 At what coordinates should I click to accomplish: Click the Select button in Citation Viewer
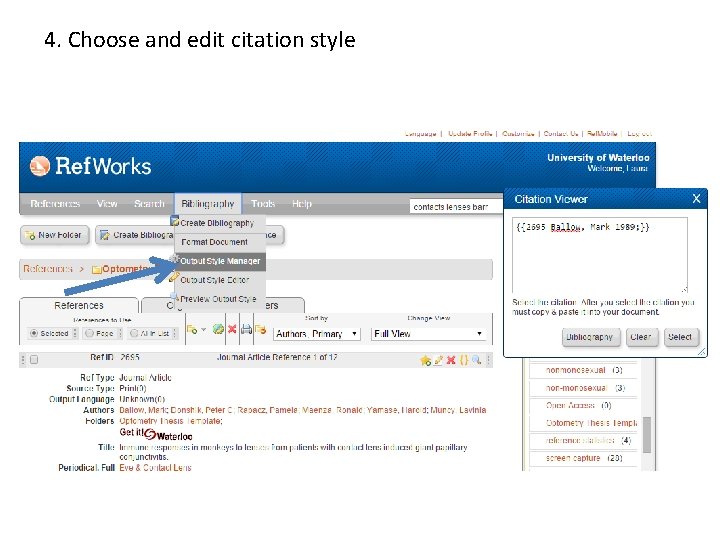[x=681, y=337]
